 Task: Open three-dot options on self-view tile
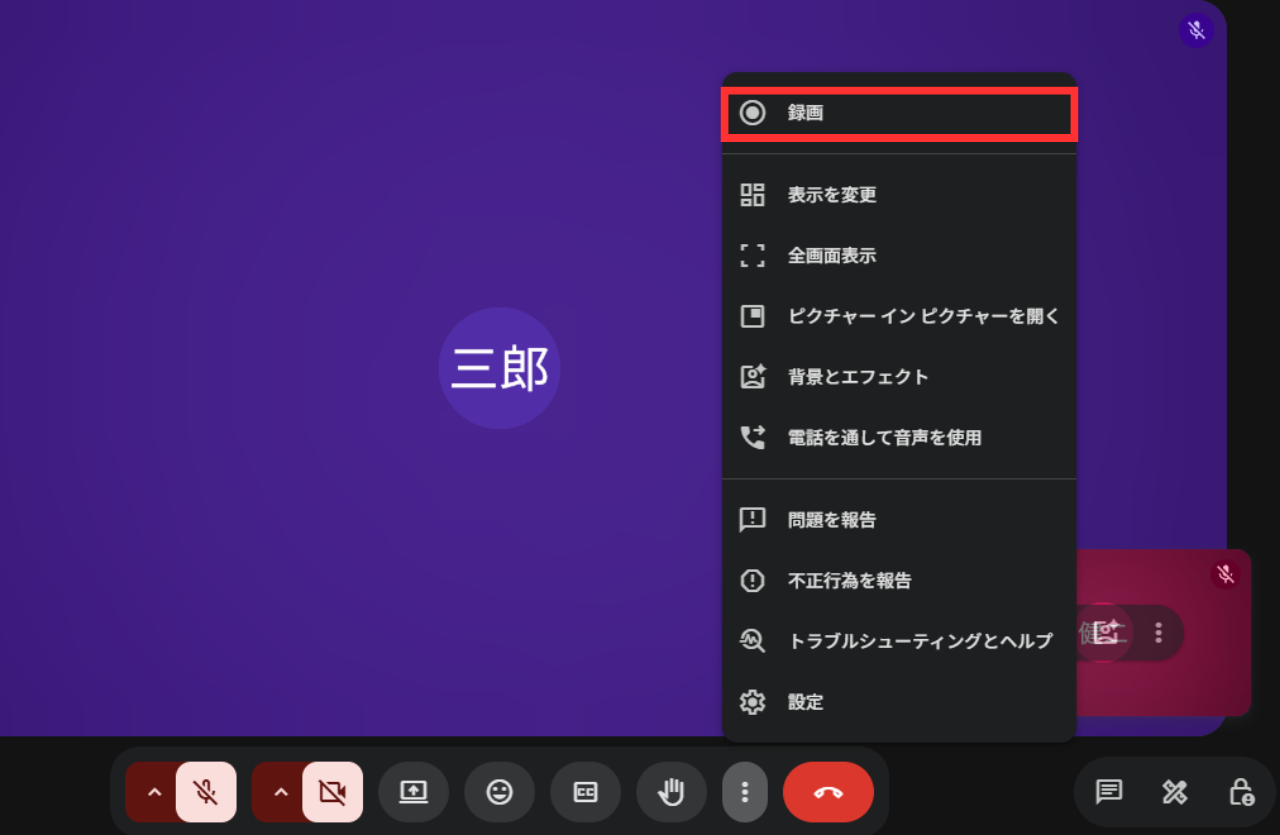click(x=1158, y=632)
